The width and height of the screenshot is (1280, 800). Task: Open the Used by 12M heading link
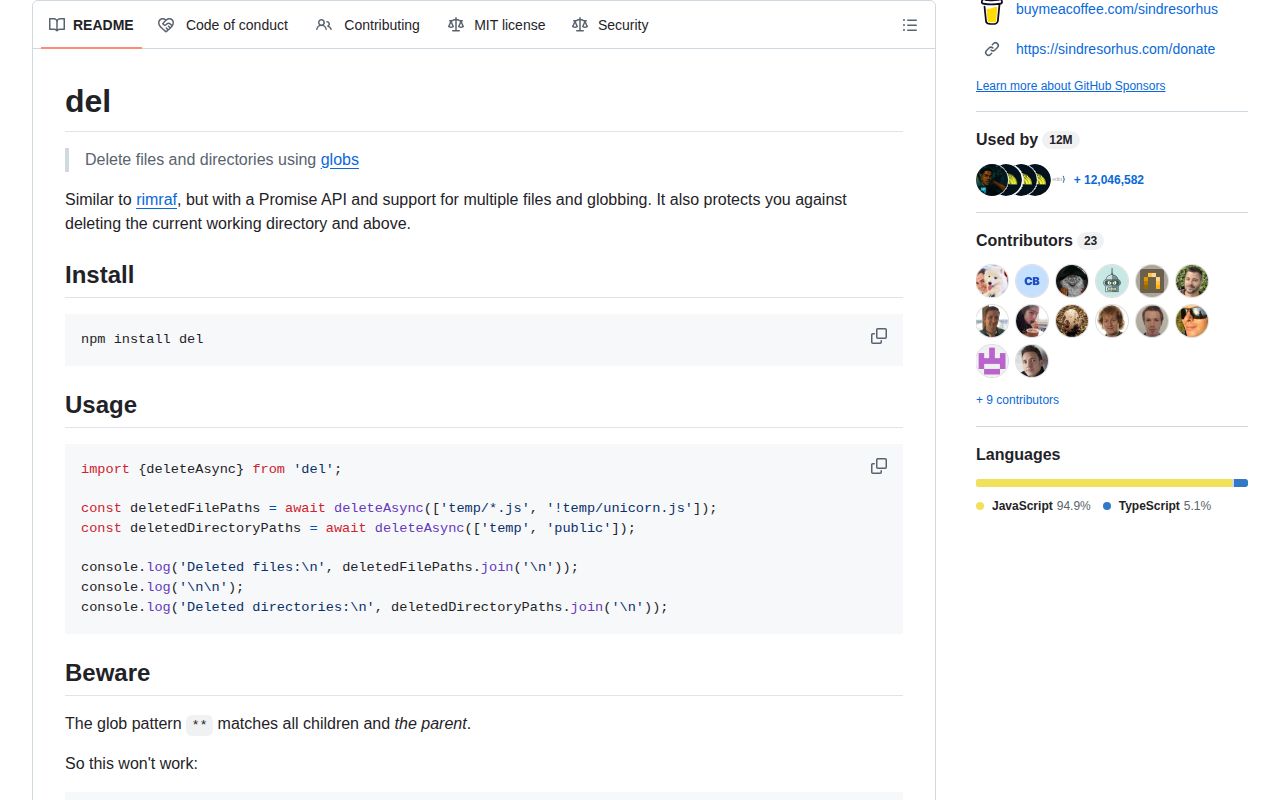[x=1028, y=140]
